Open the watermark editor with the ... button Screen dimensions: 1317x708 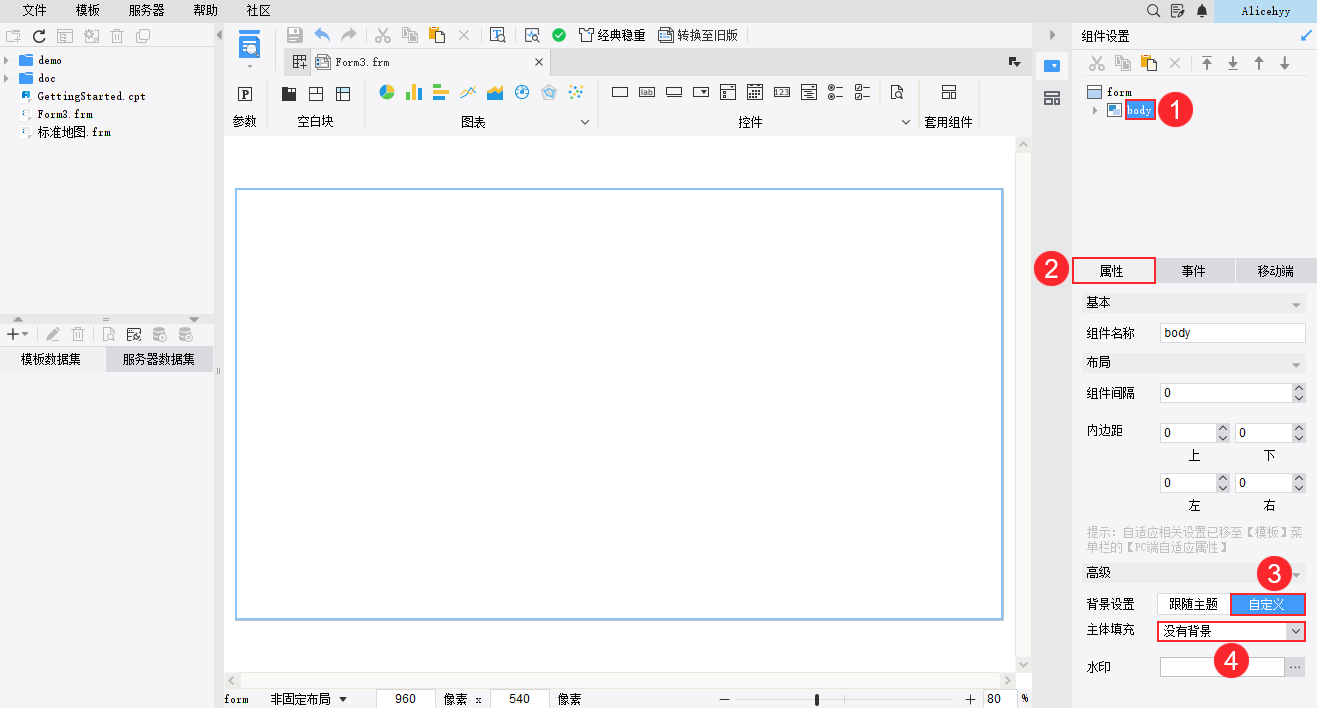point(1297,666)
